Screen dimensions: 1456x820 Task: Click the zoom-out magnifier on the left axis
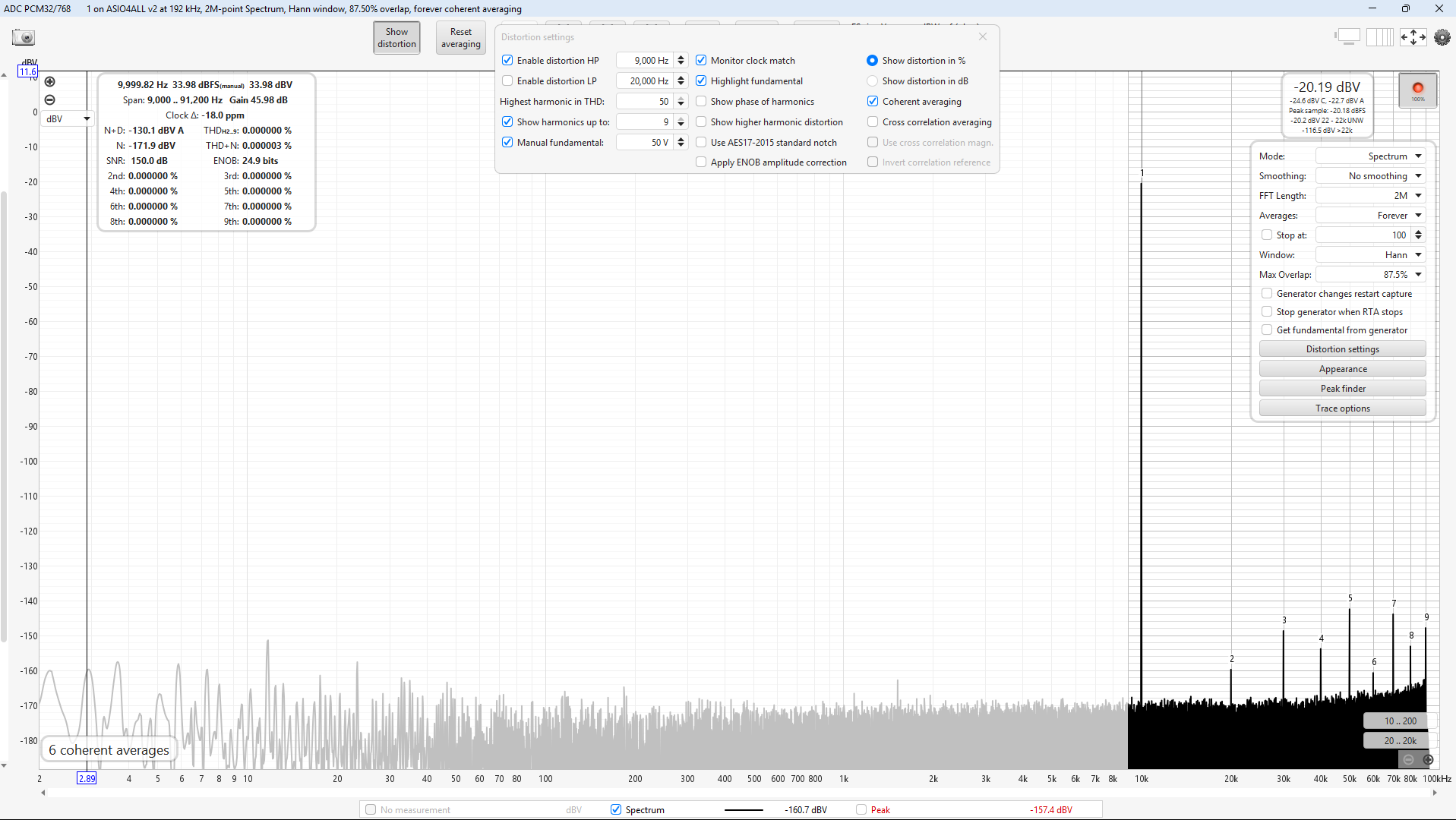click(x=49, y=99)
